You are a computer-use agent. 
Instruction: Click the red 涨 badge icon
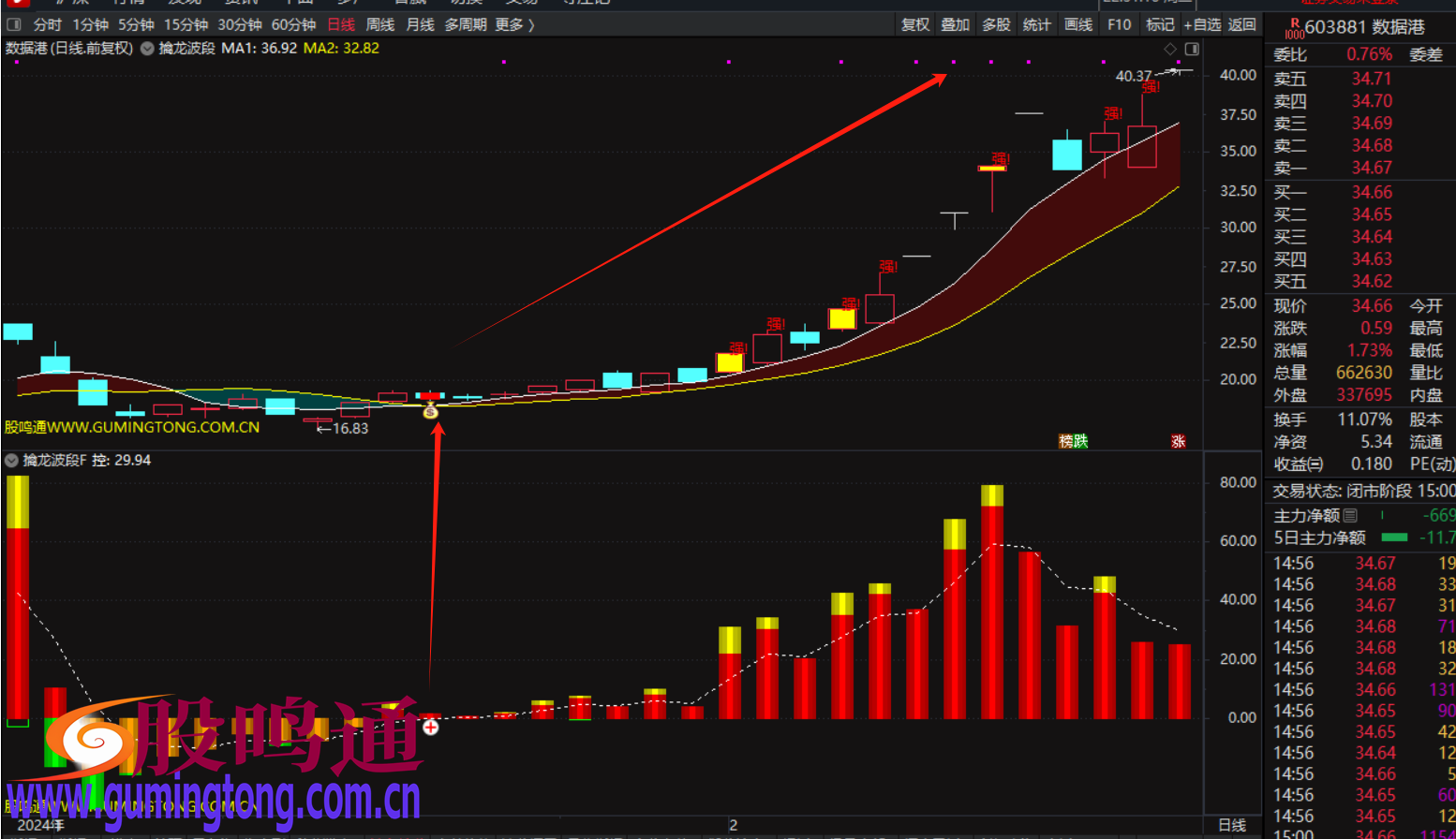pos(1178,441)
